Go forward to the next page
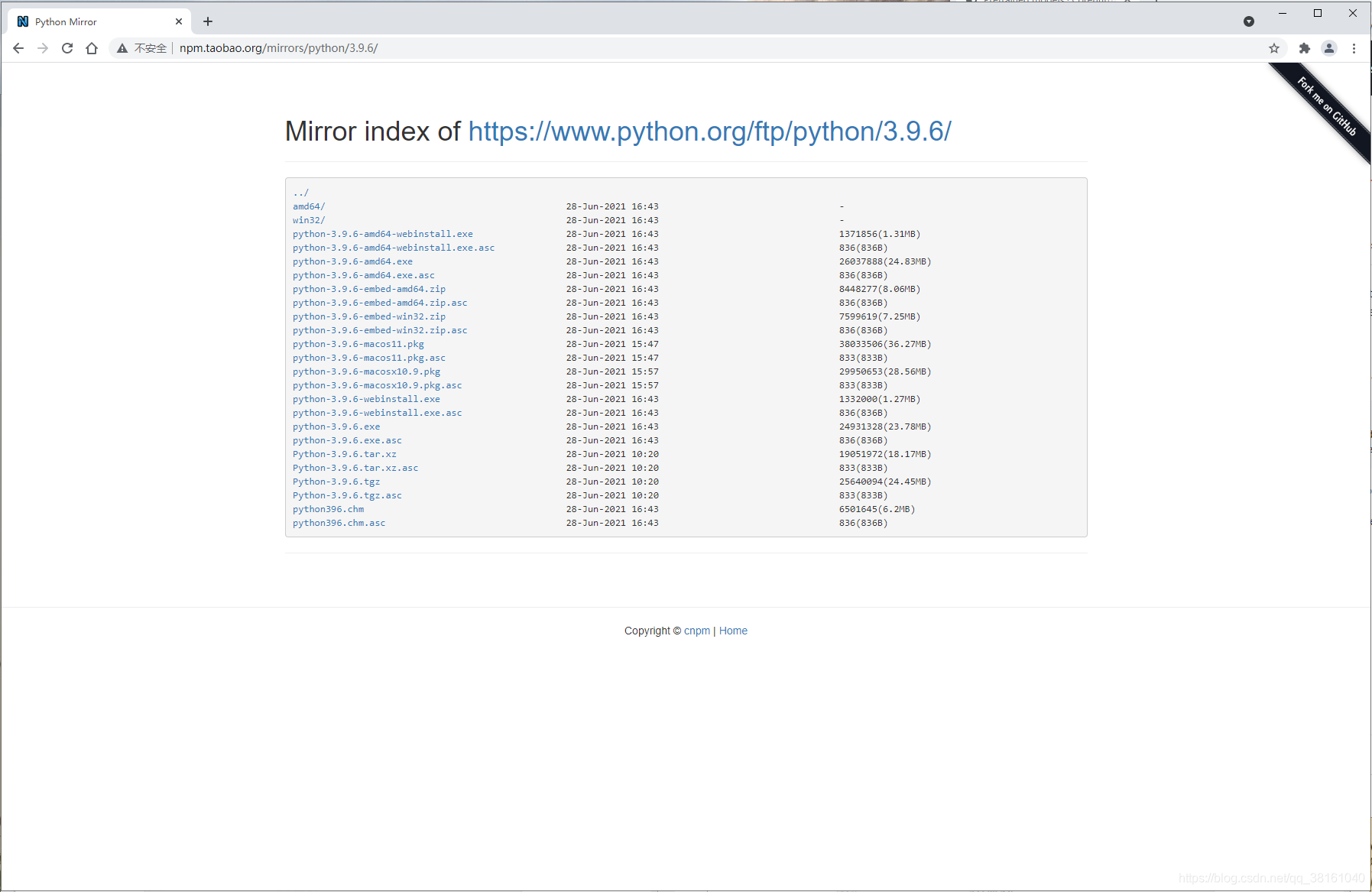Screen dimensions: 1372x892 point(43,48)
